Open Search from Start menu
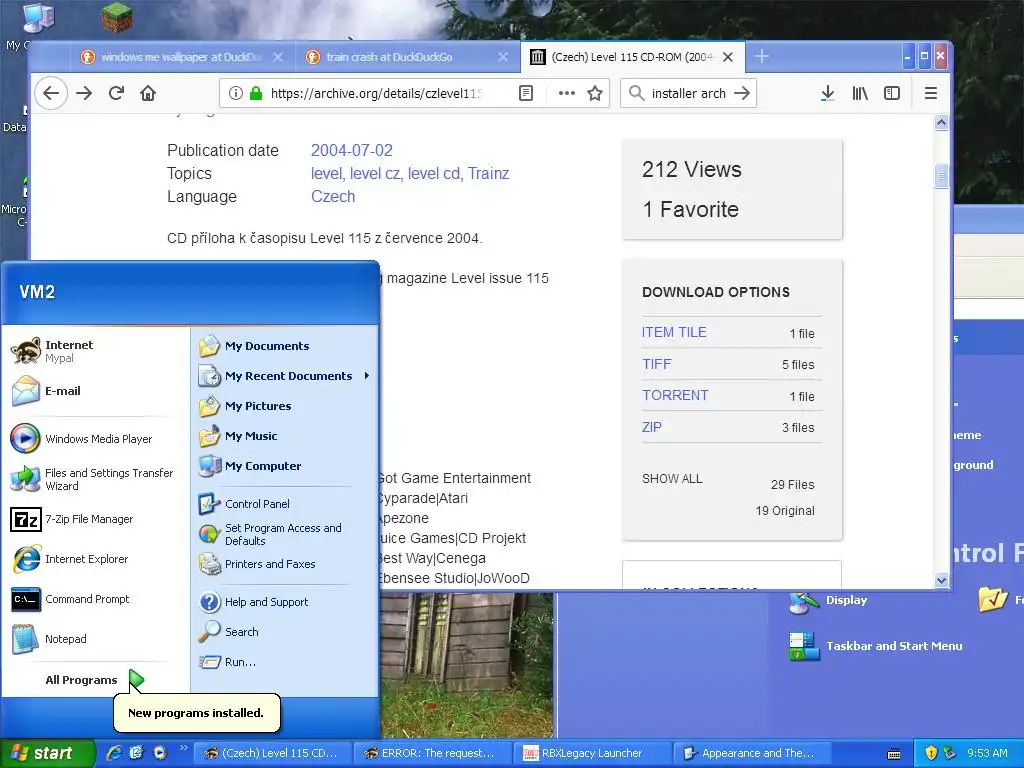This screenshot has height=768, width=1024. click(x=285, y=632)
